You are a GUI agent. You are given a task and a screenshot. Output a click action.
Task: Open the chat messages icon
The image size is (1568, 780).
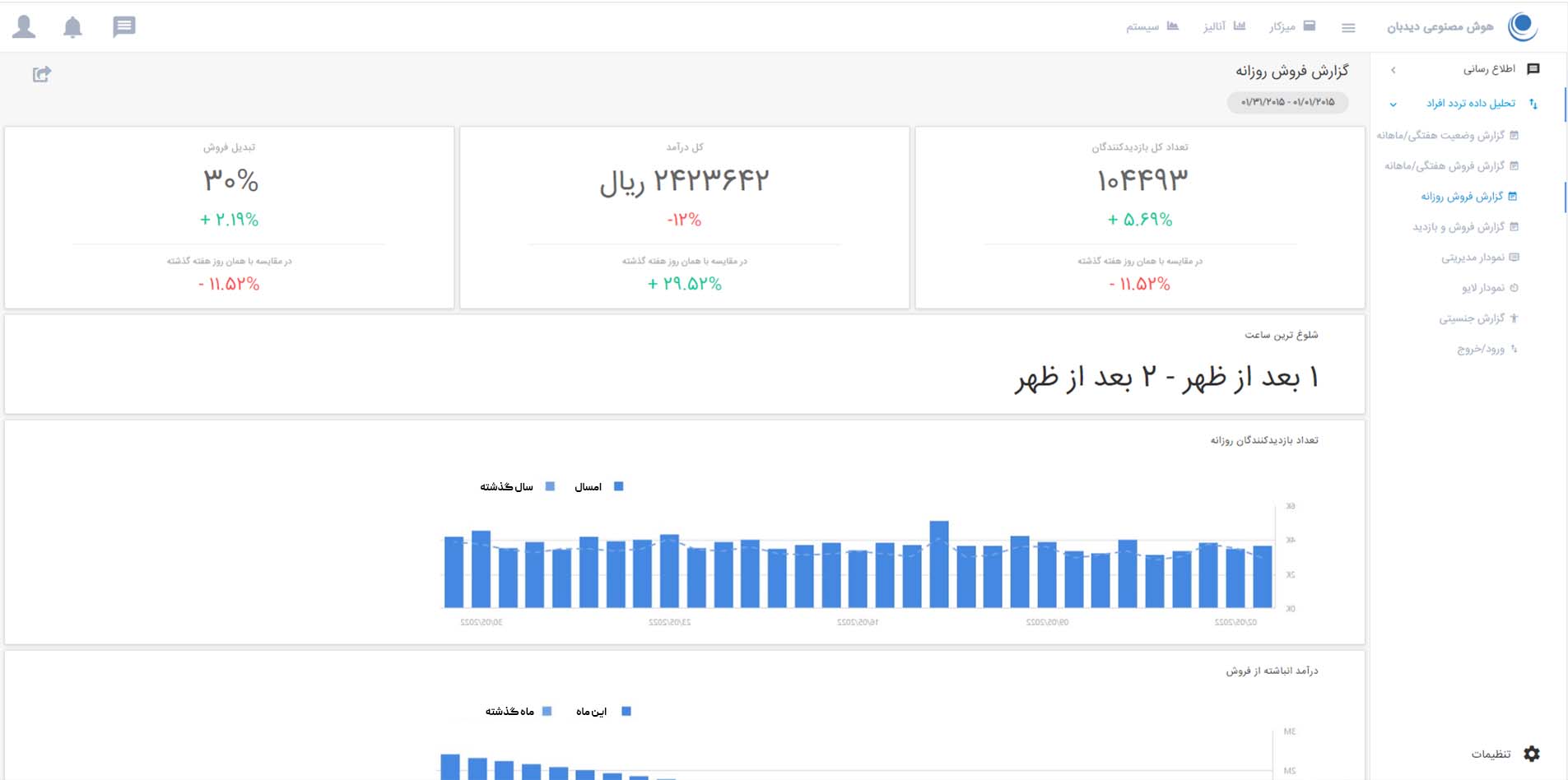tap(123, 27)
